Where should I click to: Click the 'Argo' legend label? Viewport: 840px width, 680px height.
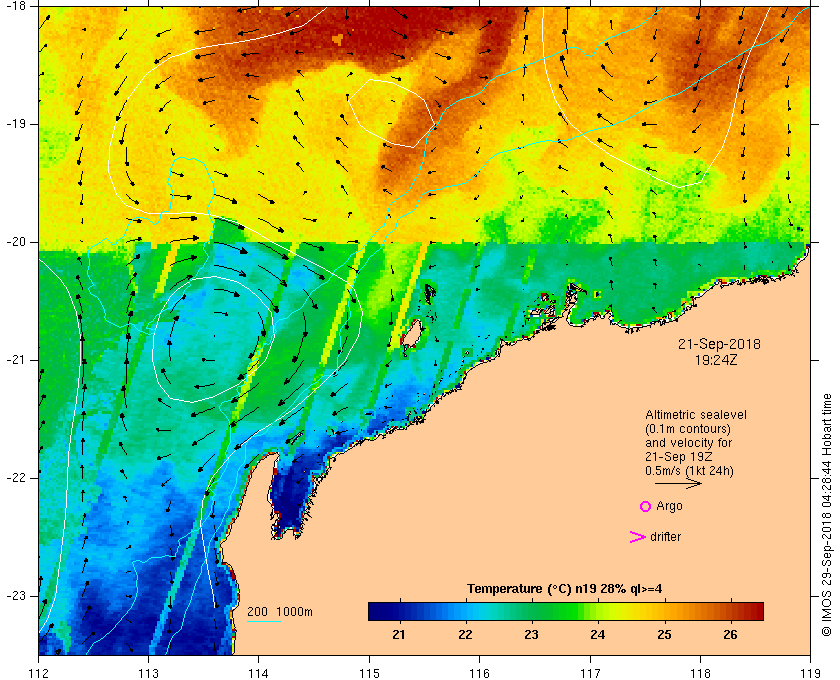tap(669, 506)
